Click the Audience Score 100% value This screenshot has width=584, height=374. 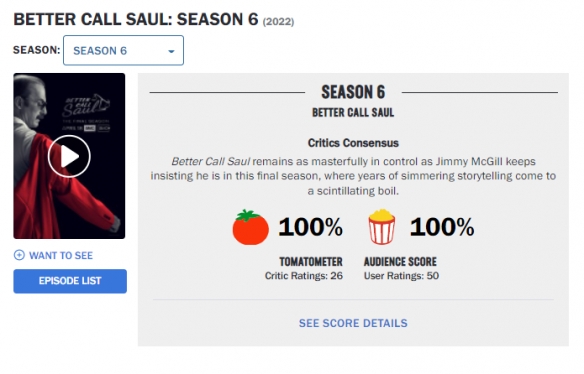(442, 227)
